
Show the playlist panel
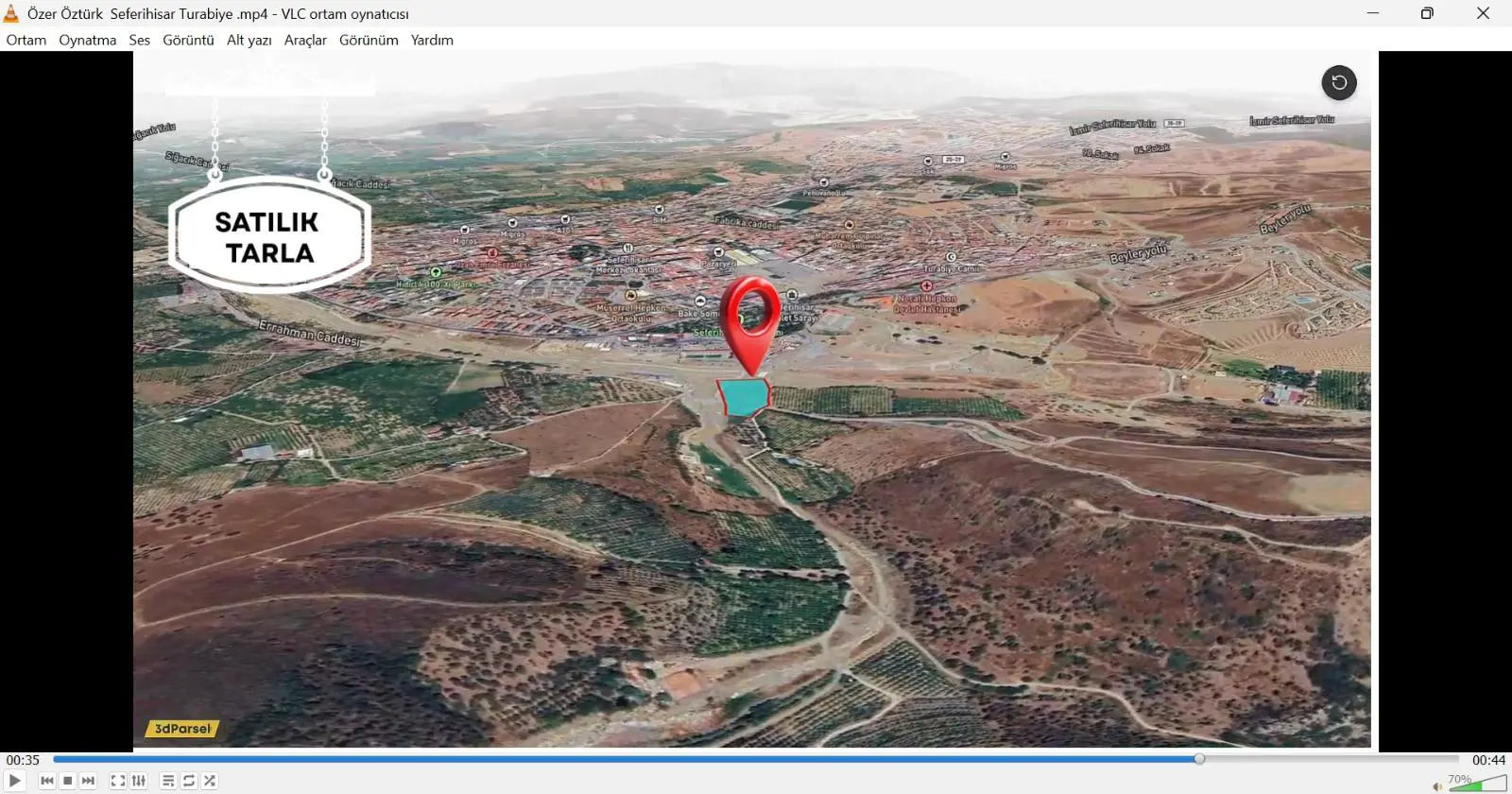pyautogui.click(x=168, y=781)
